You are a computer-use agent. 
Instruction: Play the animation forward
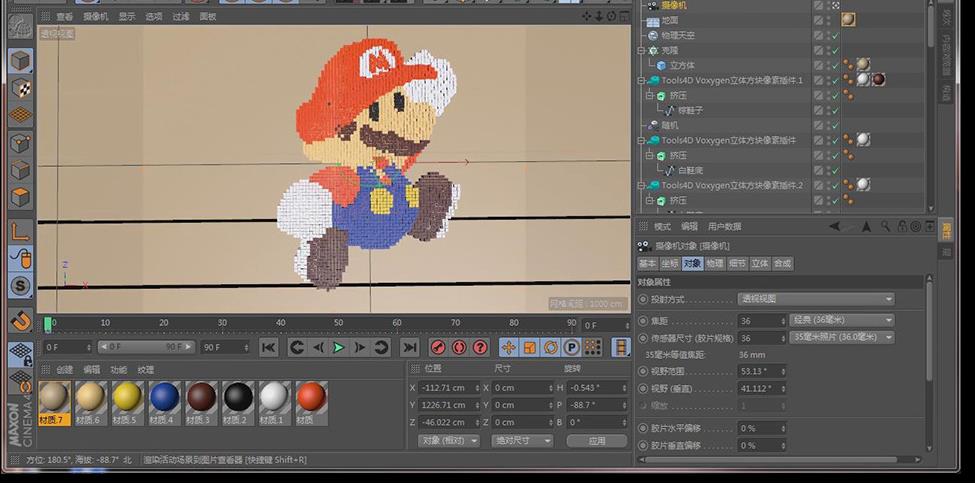pos(339,348)
